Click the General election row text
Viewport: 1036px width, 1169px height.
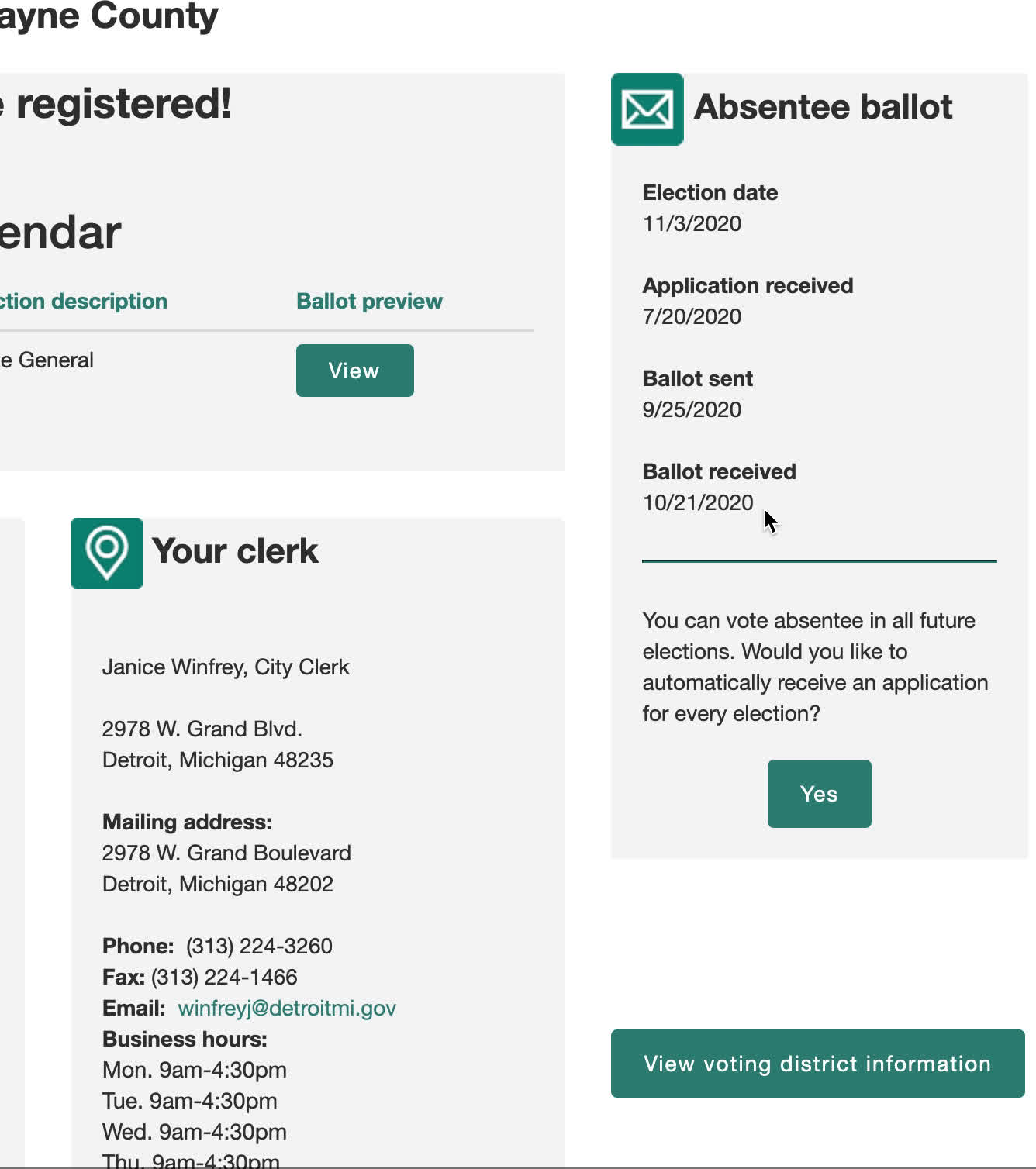click(x=48, y=360)
